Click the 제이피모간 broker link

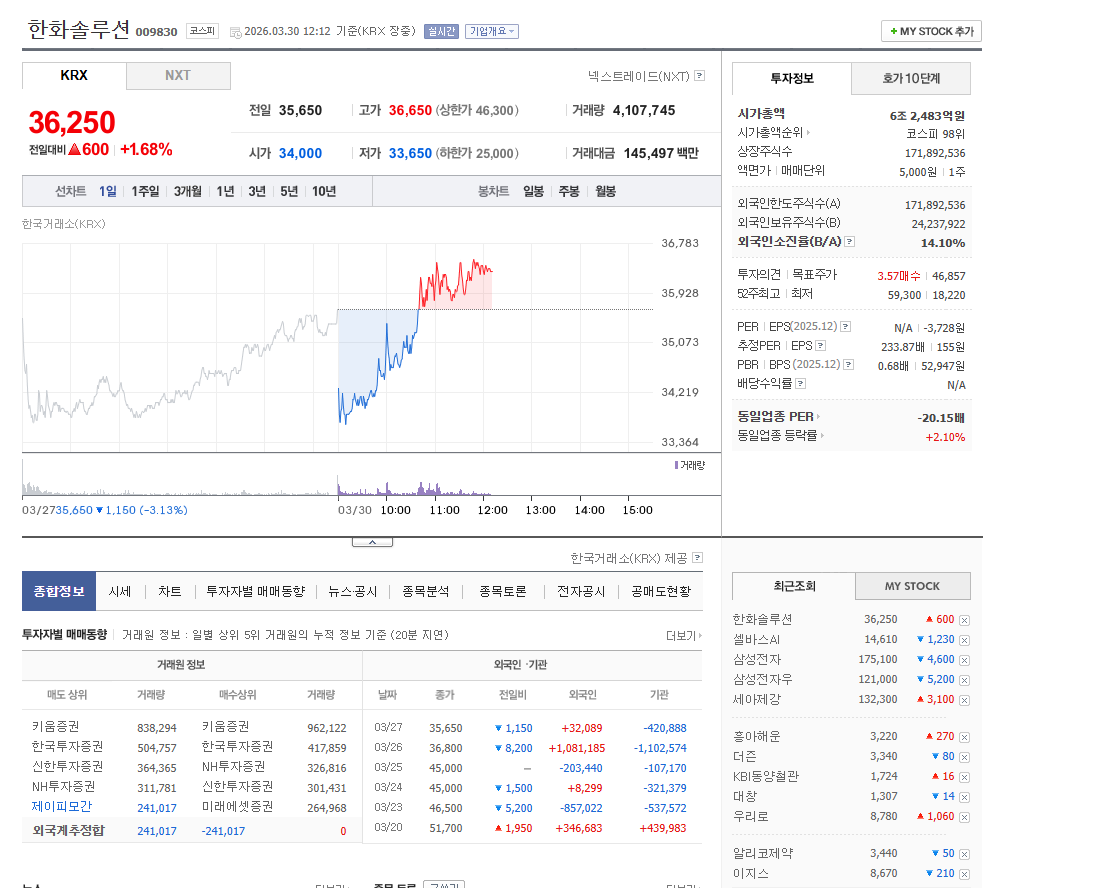click(x=62, y=807)
